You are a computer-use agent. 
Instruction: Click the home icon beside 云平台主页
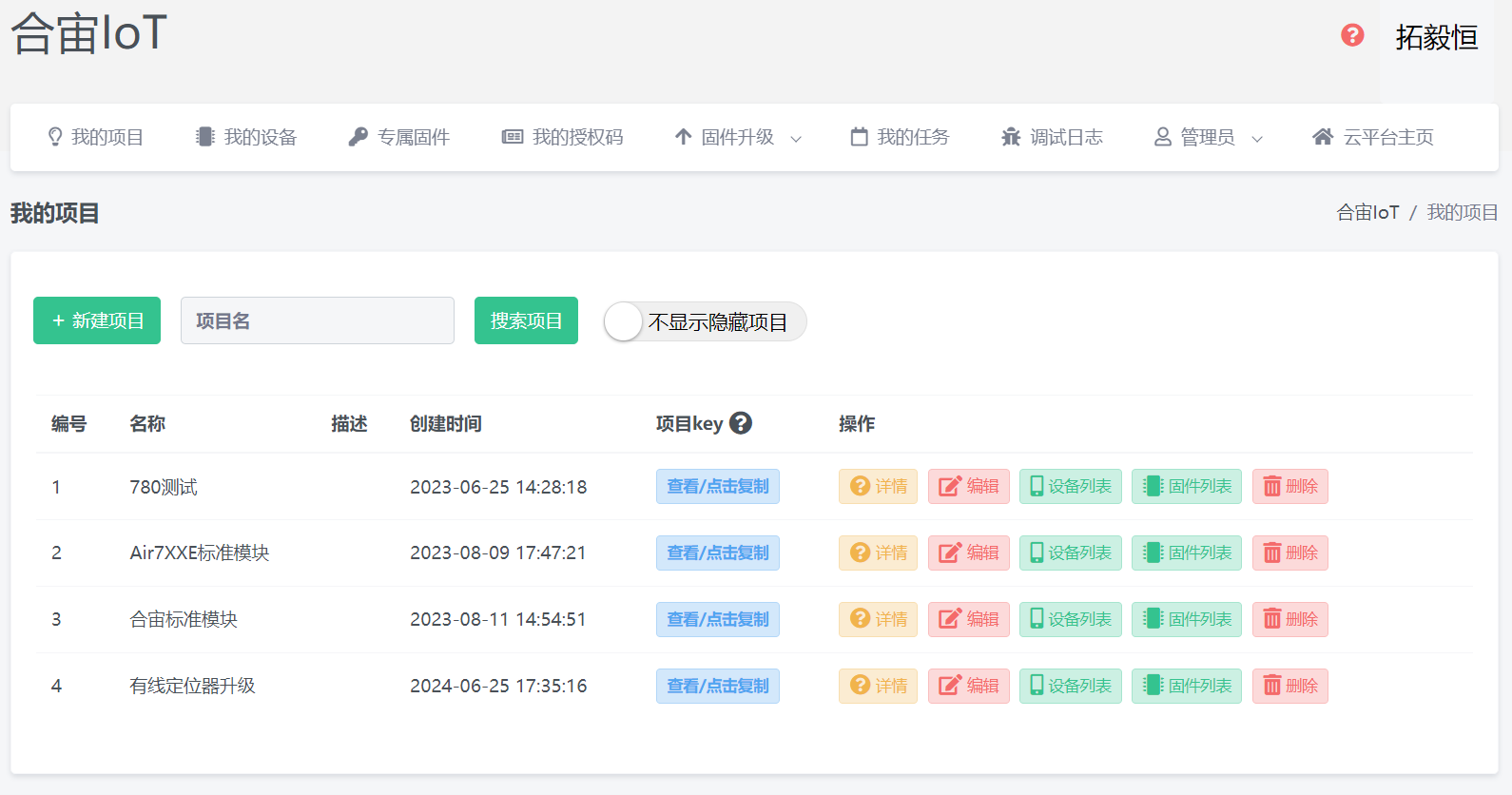(1322, 137)
